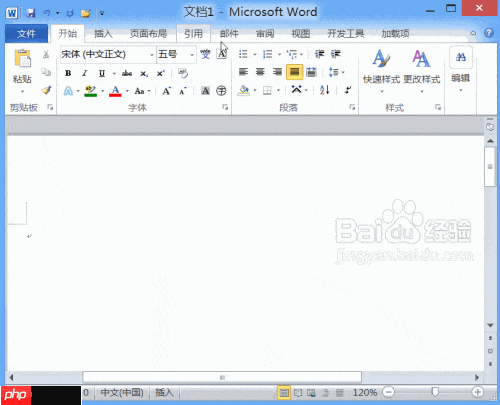Click 中文(中国) language in status bar
500x405 pixels.
[x=122, y=393]
